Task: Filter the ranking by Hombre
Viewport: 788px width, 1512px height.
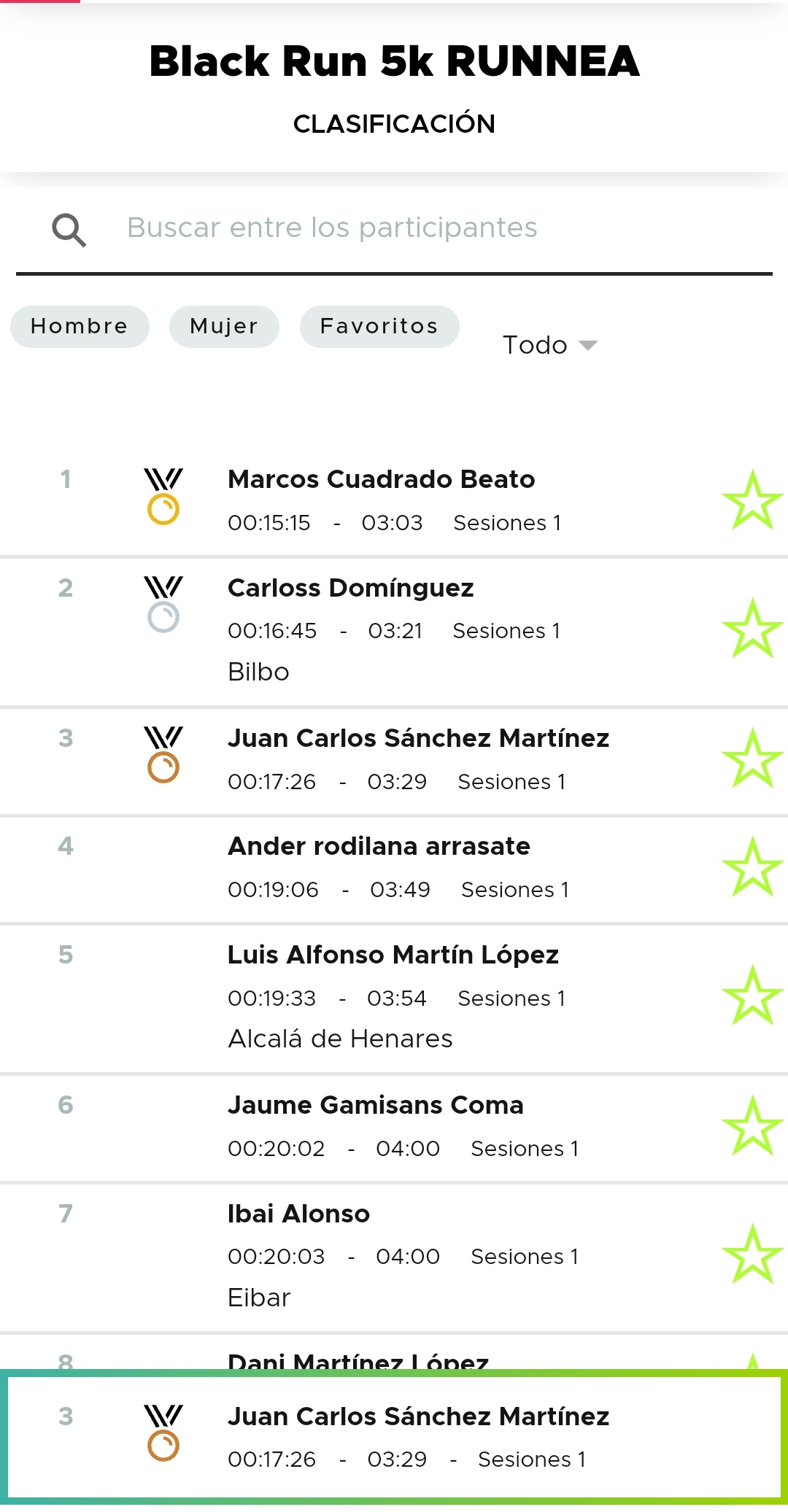Action: click(80, 327)
